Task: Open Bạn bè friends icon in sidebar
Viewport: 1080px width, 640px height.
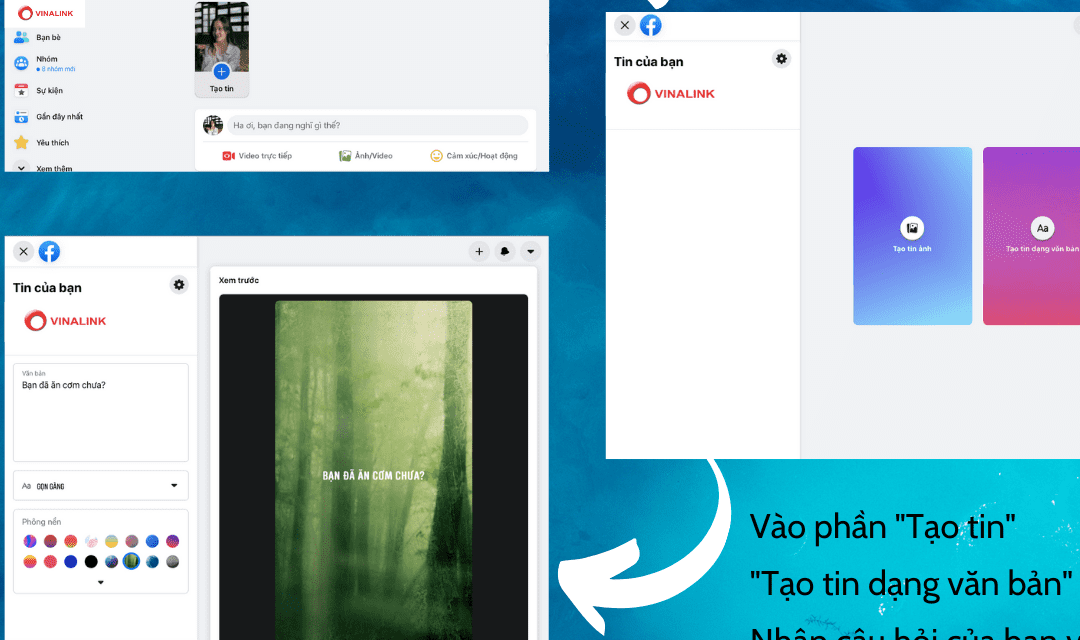Action: pyautogui.click(x=21, y=37)
